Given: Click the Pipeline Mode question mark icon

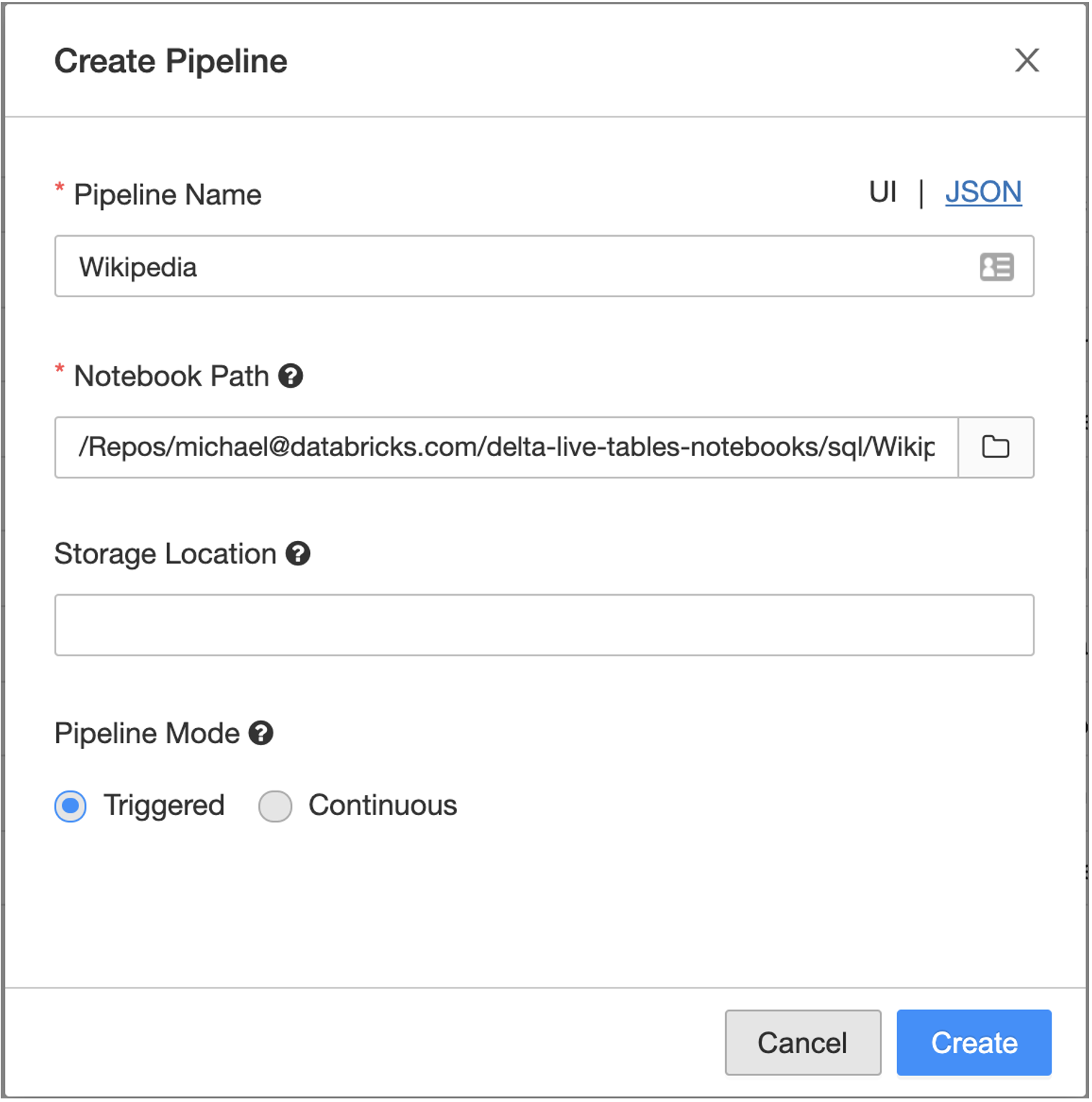Looking at the screenshot, I should (261, 733).
